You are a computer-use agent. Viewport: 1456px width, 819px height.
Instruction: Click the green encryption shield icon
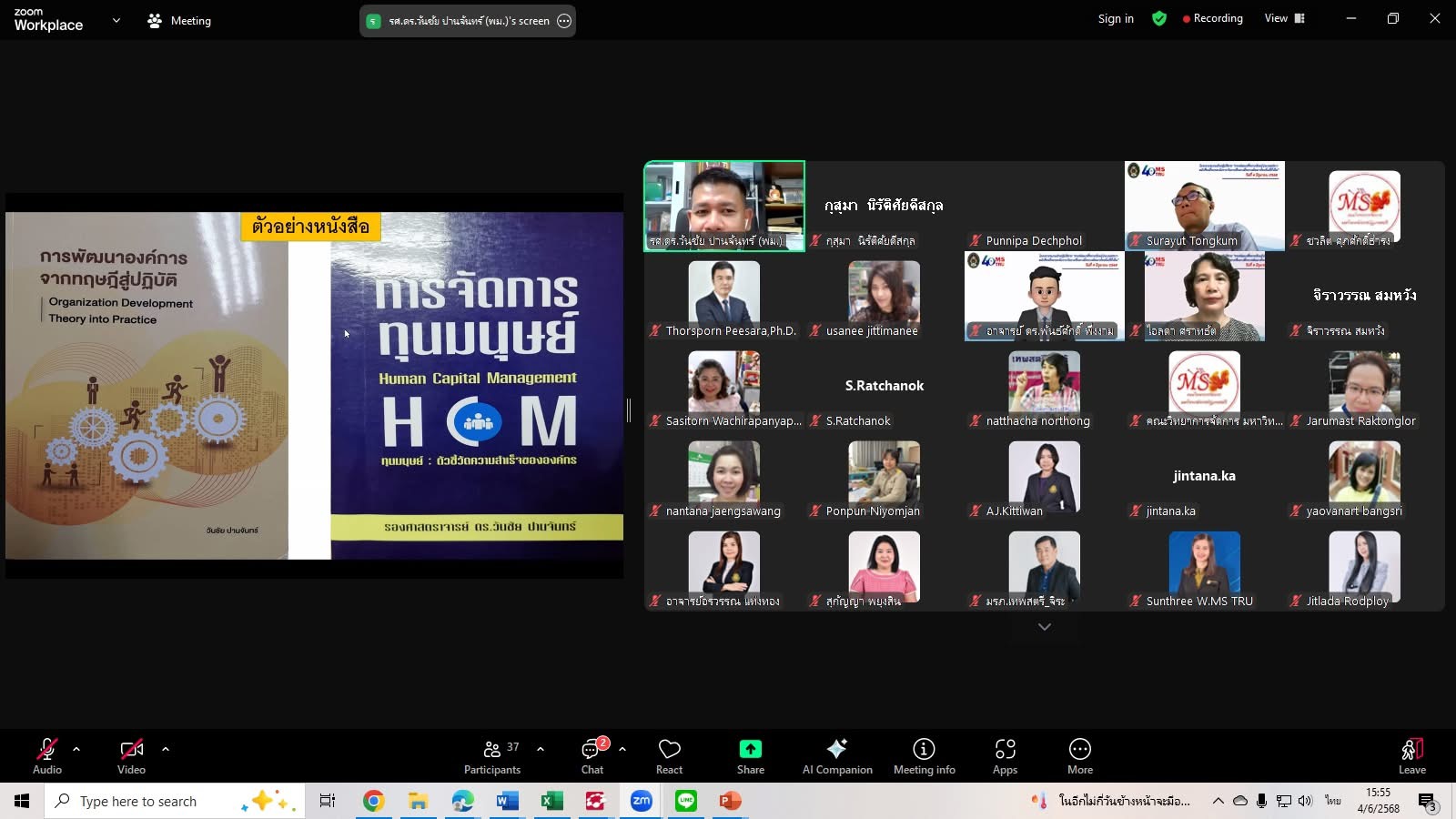coord(1158,18)
